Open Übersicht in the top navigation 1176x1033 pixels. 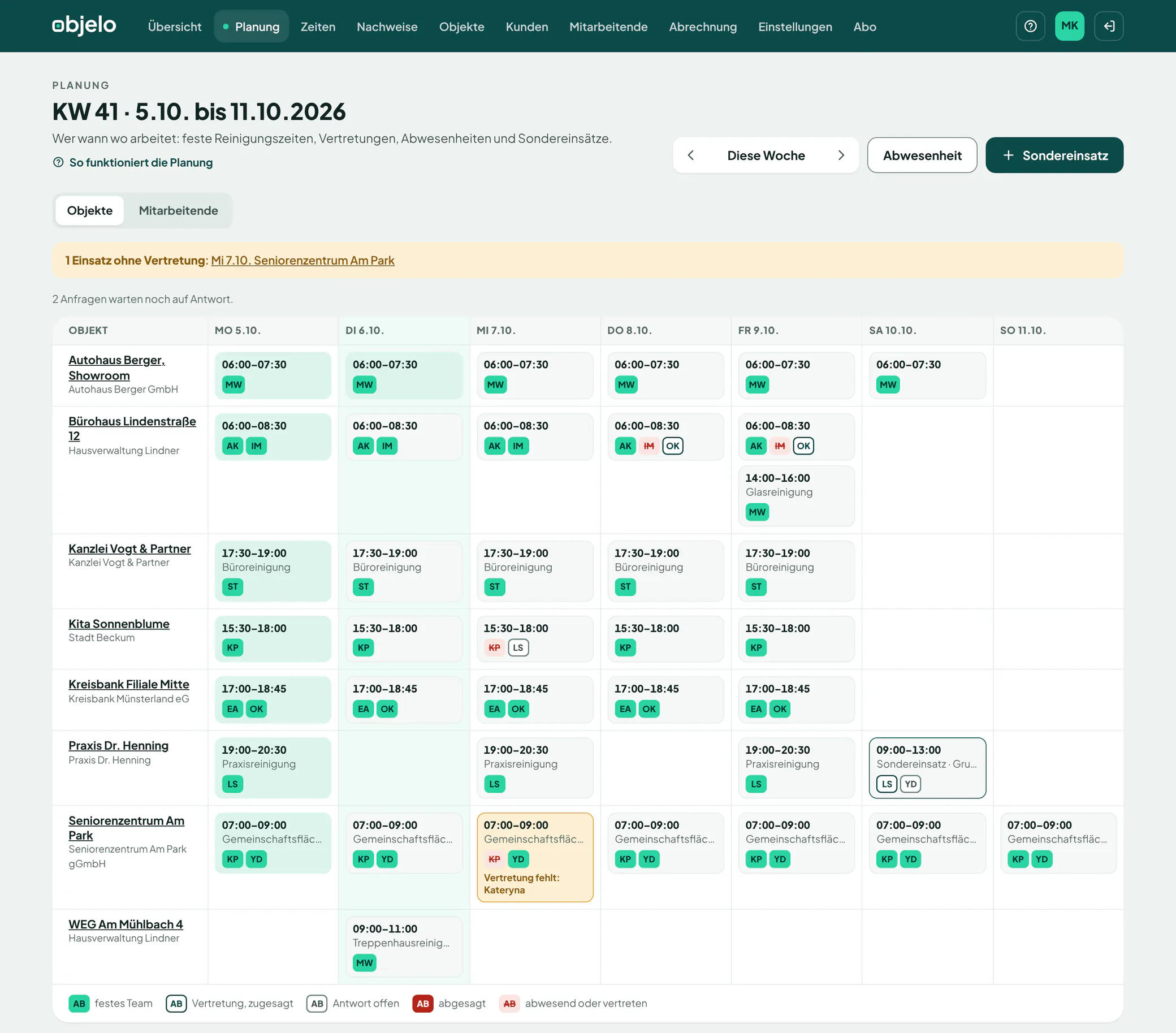point(174,27)
